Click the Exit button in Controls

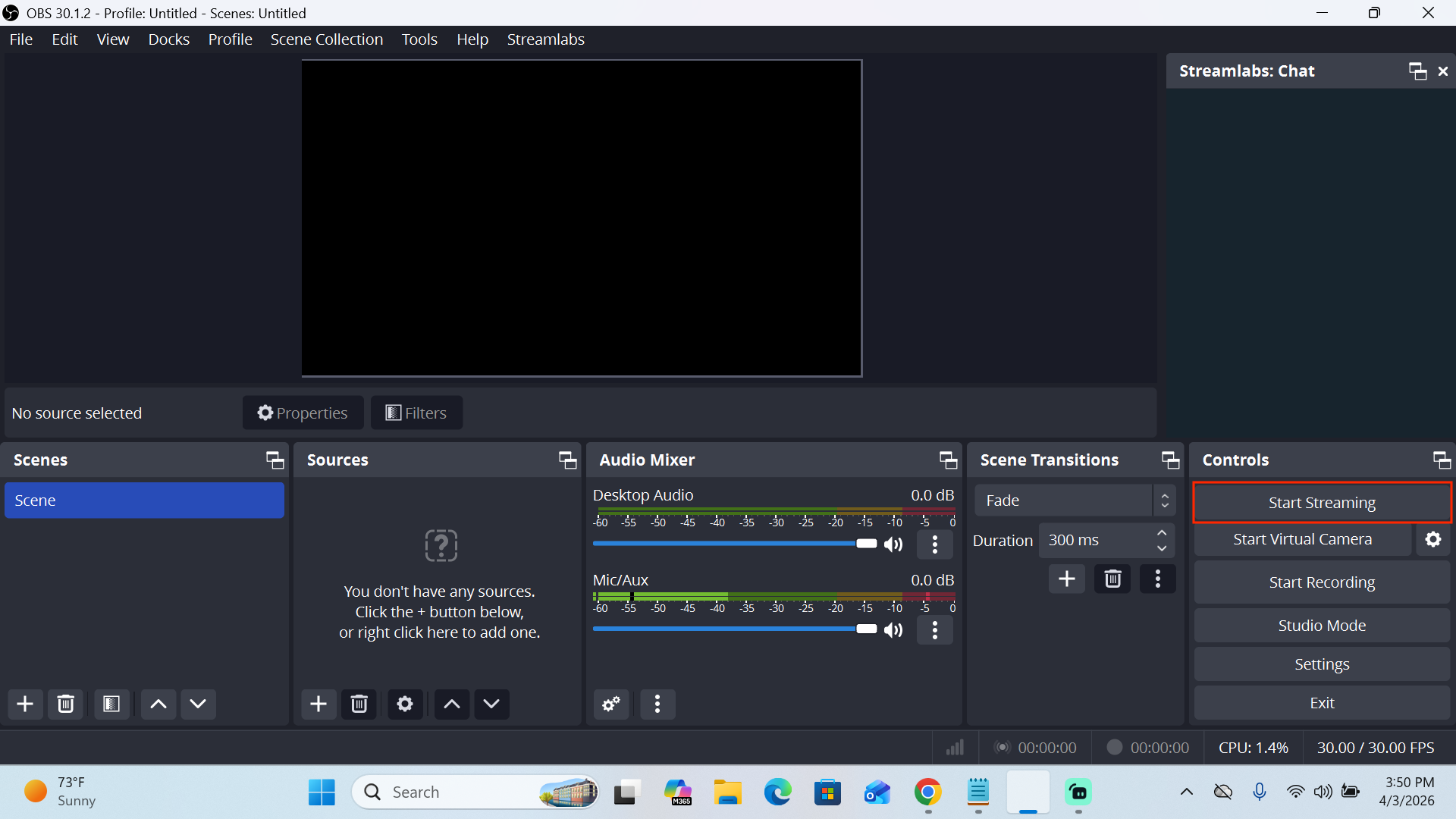tap(1322, 703)
